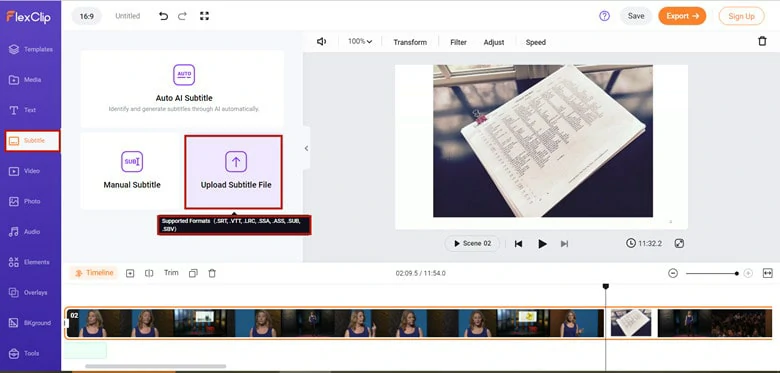Image resolution: width=780 pixels, height=373 pixels.
Task: Click the timeline playhead marker
Action: tap(605, 286)
